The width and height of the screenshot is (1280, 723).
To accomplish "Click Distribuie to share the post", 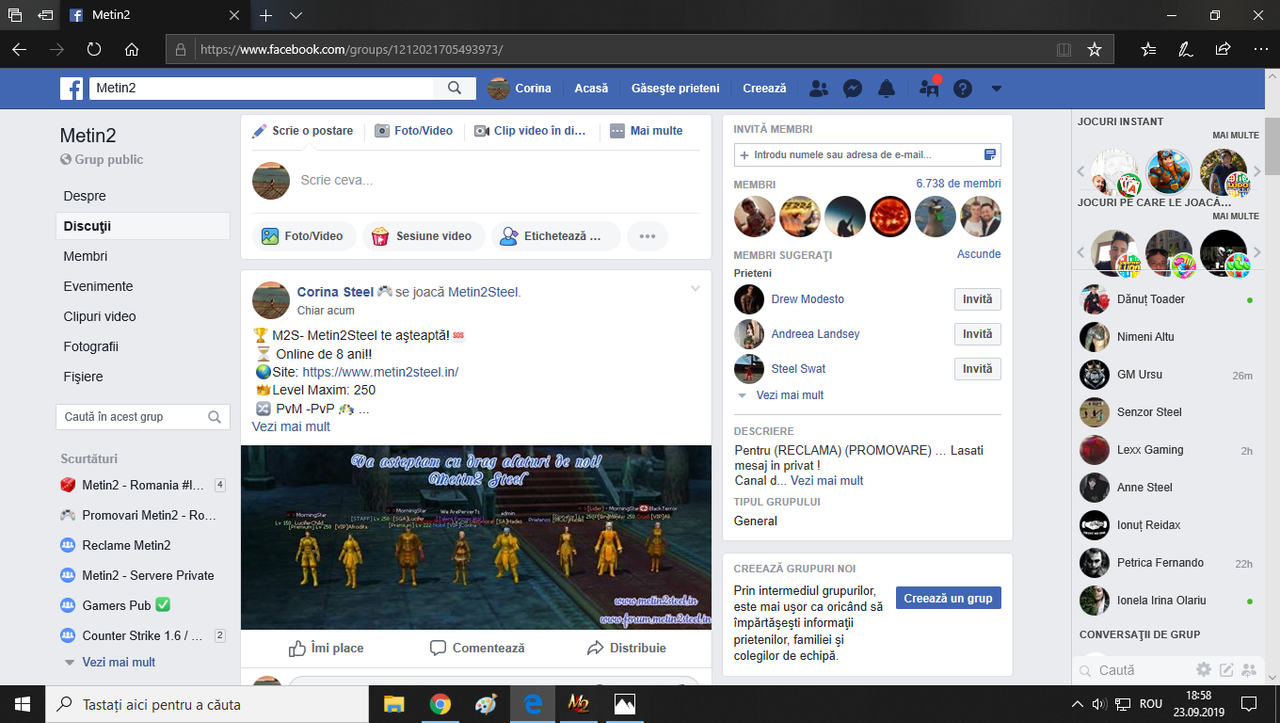I will [x=627, y=648].
